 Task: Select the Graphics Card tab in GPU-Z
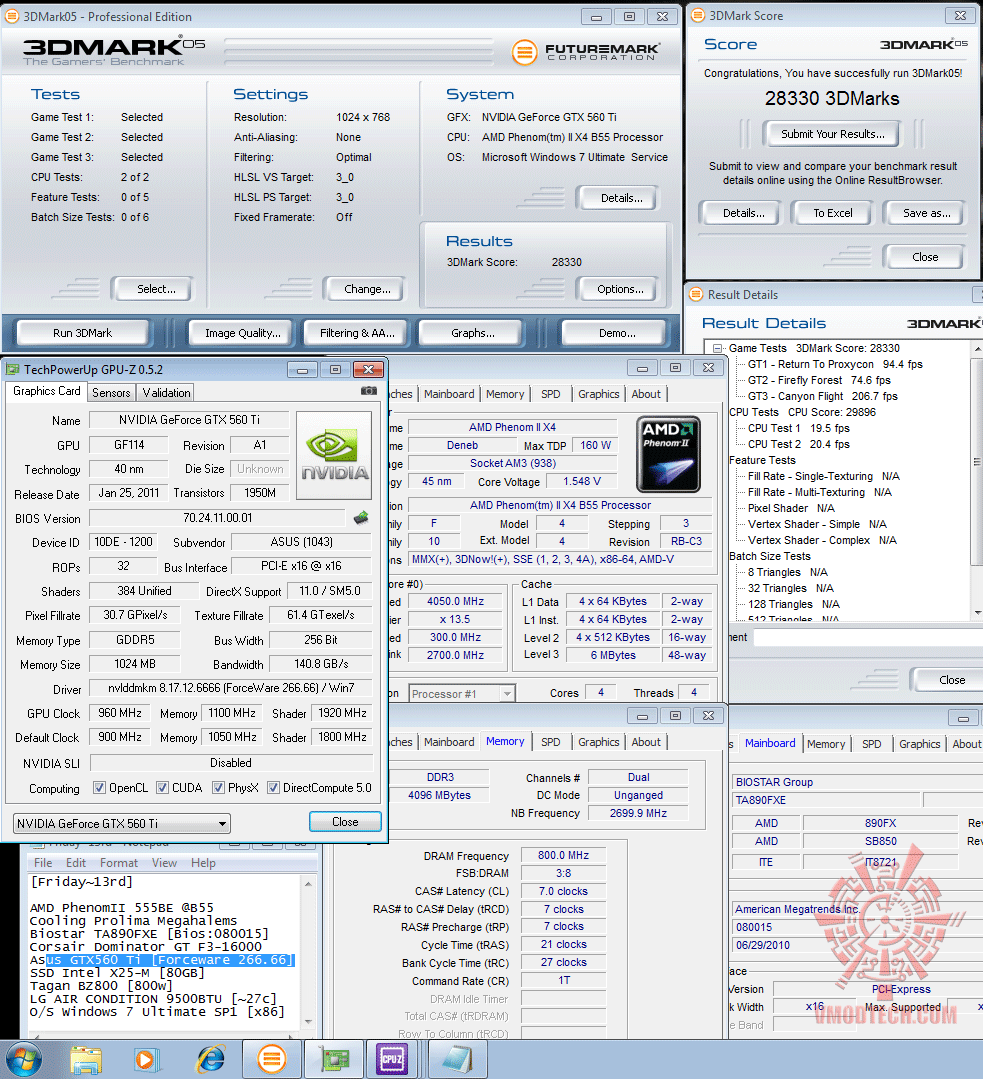tap(46, 391)
